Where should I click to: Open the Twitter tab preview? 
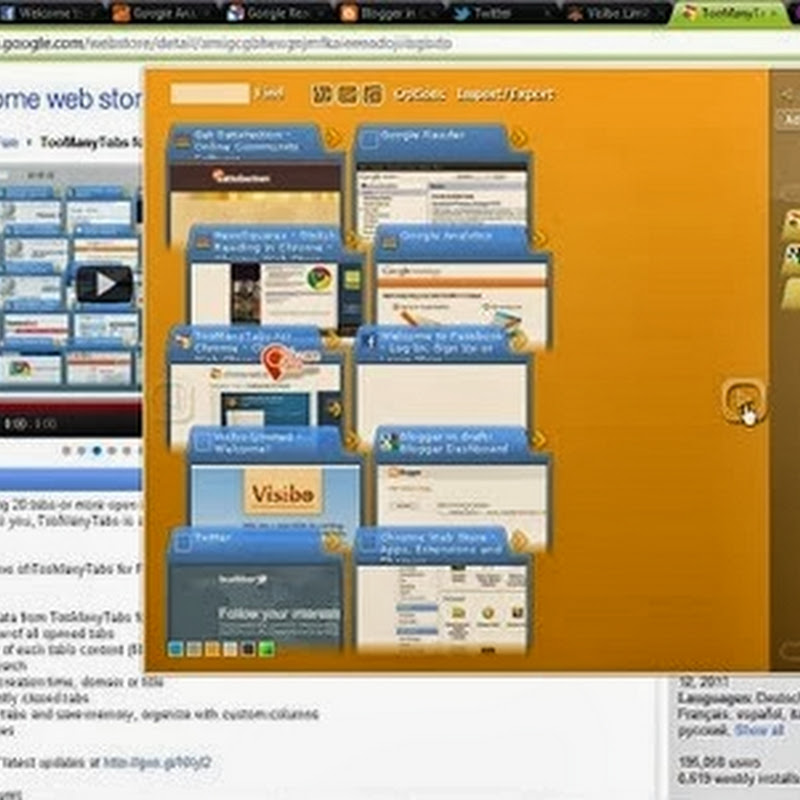(x=255, y=602)
